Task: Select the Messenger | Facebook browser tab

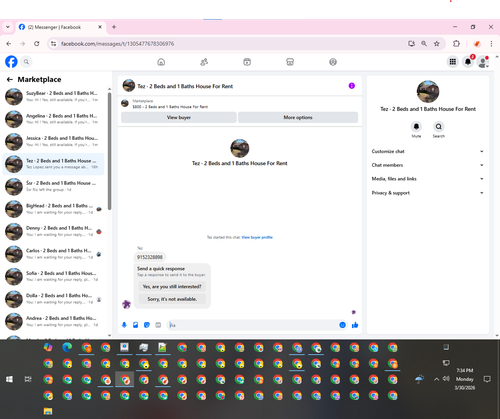Action: point(61,27)
